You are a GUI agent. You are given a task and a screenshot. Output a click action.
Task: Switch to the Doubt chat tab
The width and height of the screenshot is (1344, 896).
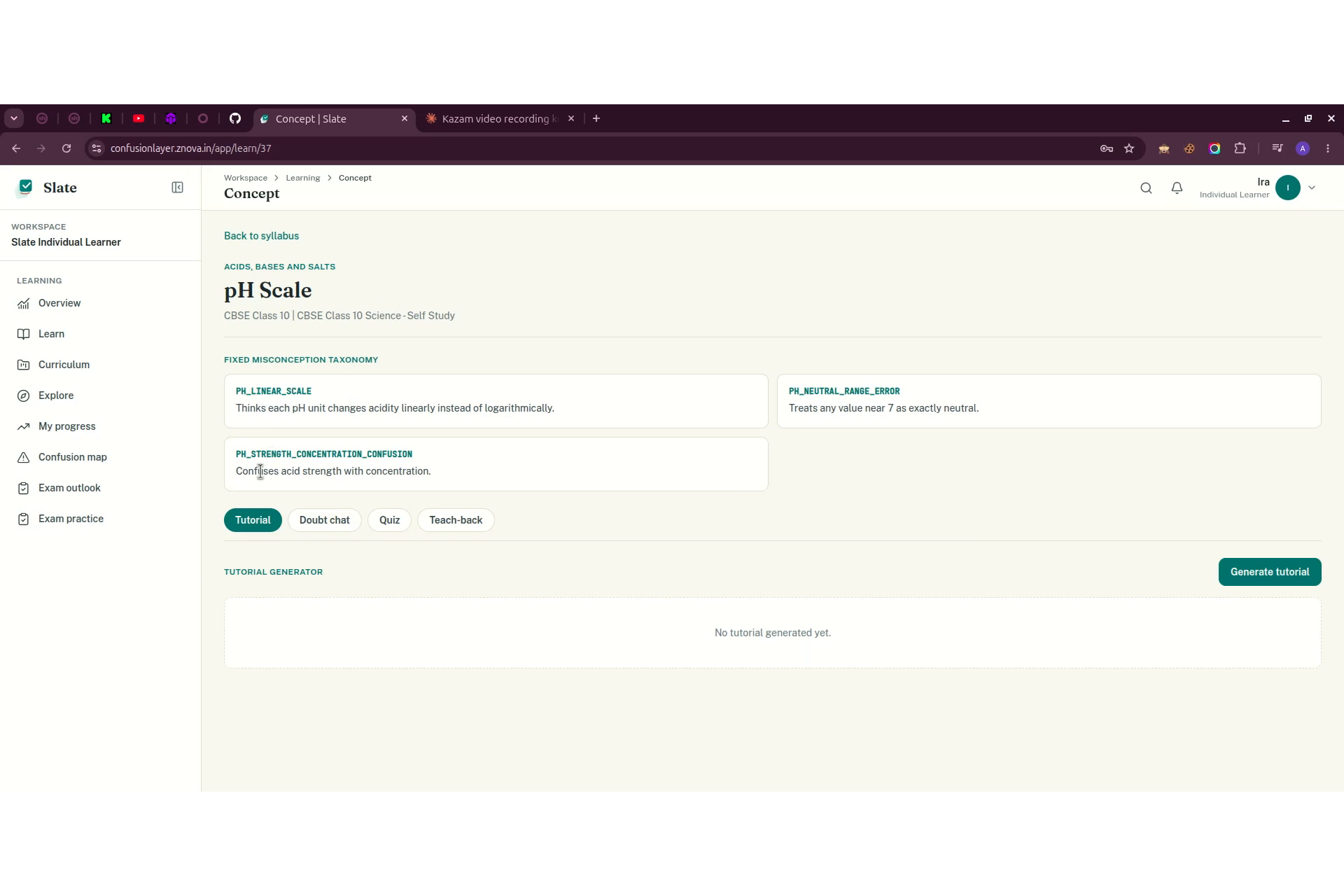[324, 520]
